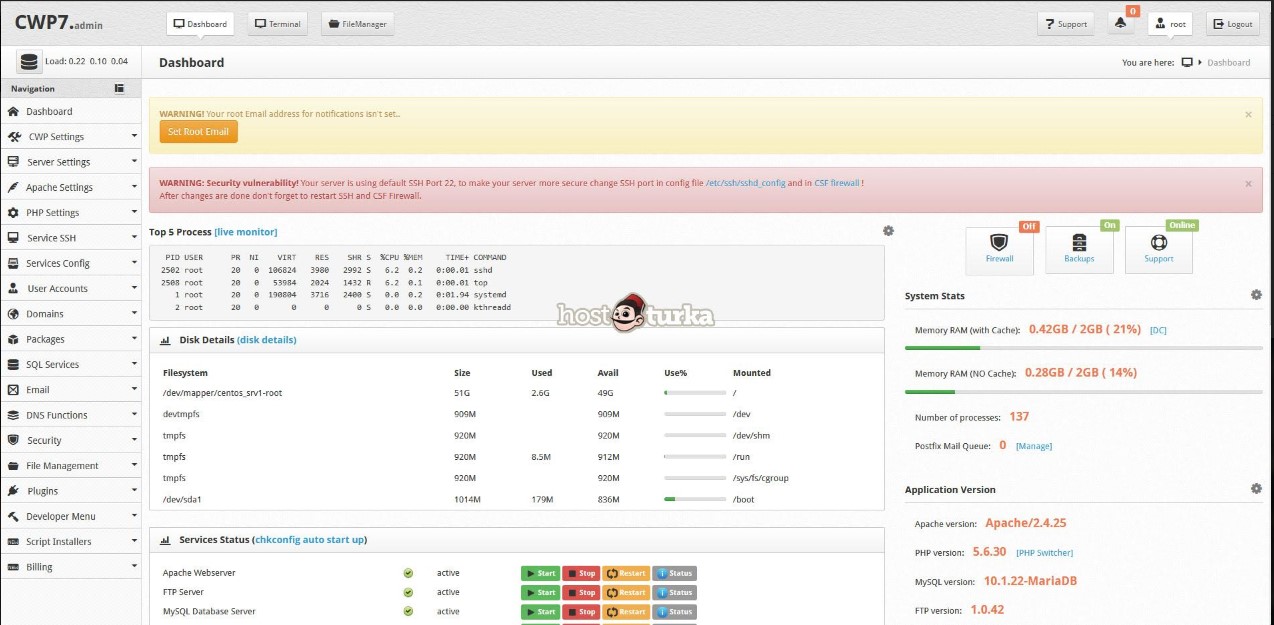1274x625 pixels.
Task: Restart the Apache Webserver service
Action: point(625,574)
